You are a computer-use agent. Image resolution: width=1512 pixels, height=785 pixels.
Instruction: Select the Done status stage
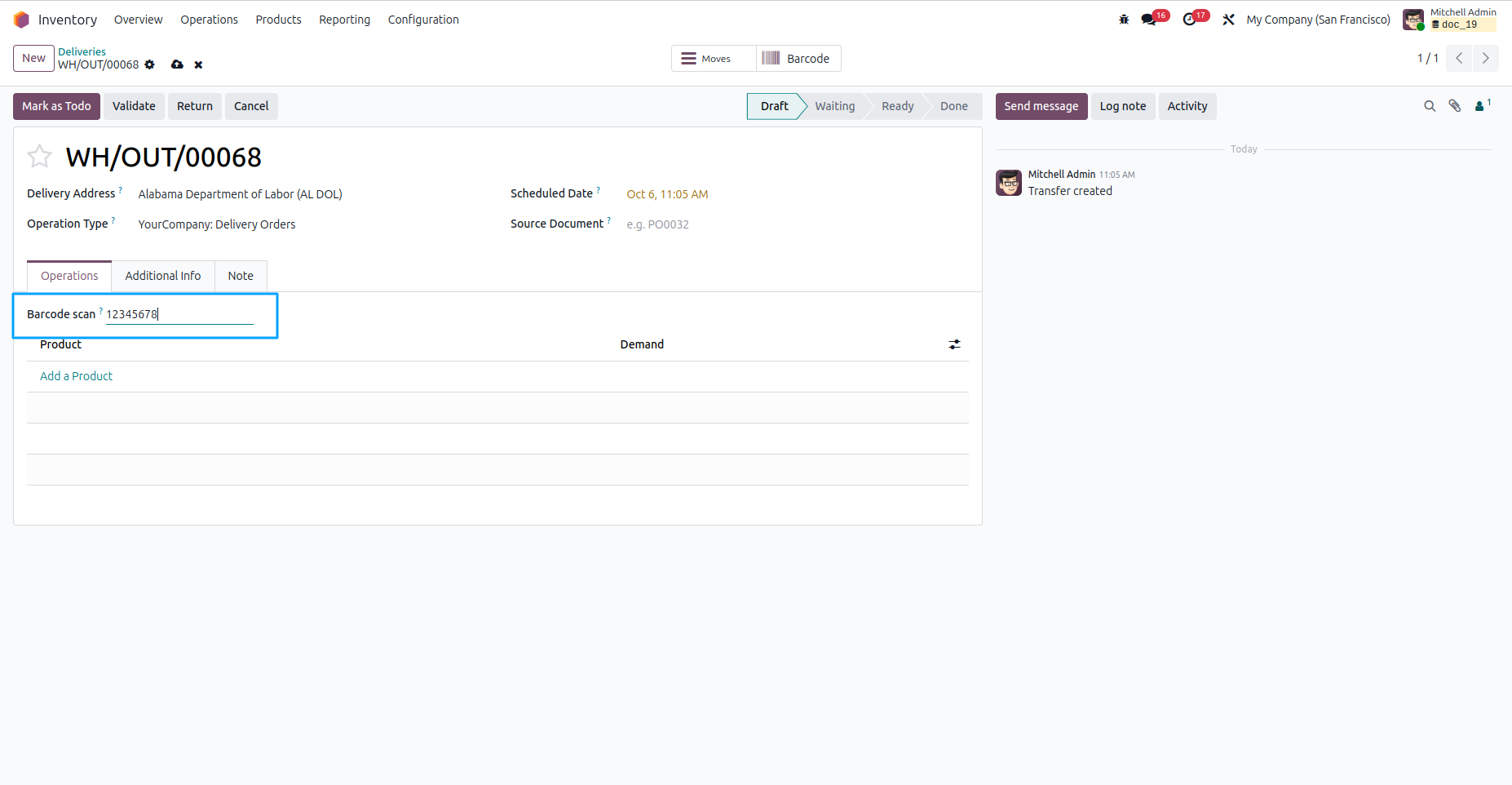point(953,106)
